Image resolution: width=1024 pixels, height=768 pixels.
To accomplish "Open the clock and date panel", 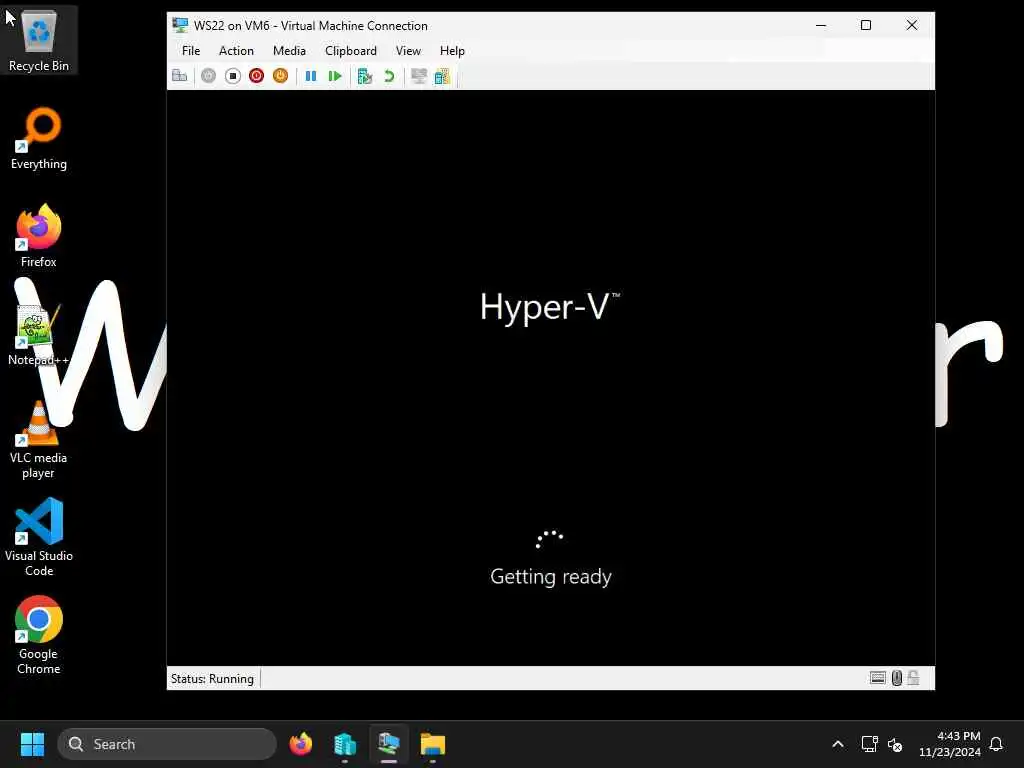I will click(950, 744).
